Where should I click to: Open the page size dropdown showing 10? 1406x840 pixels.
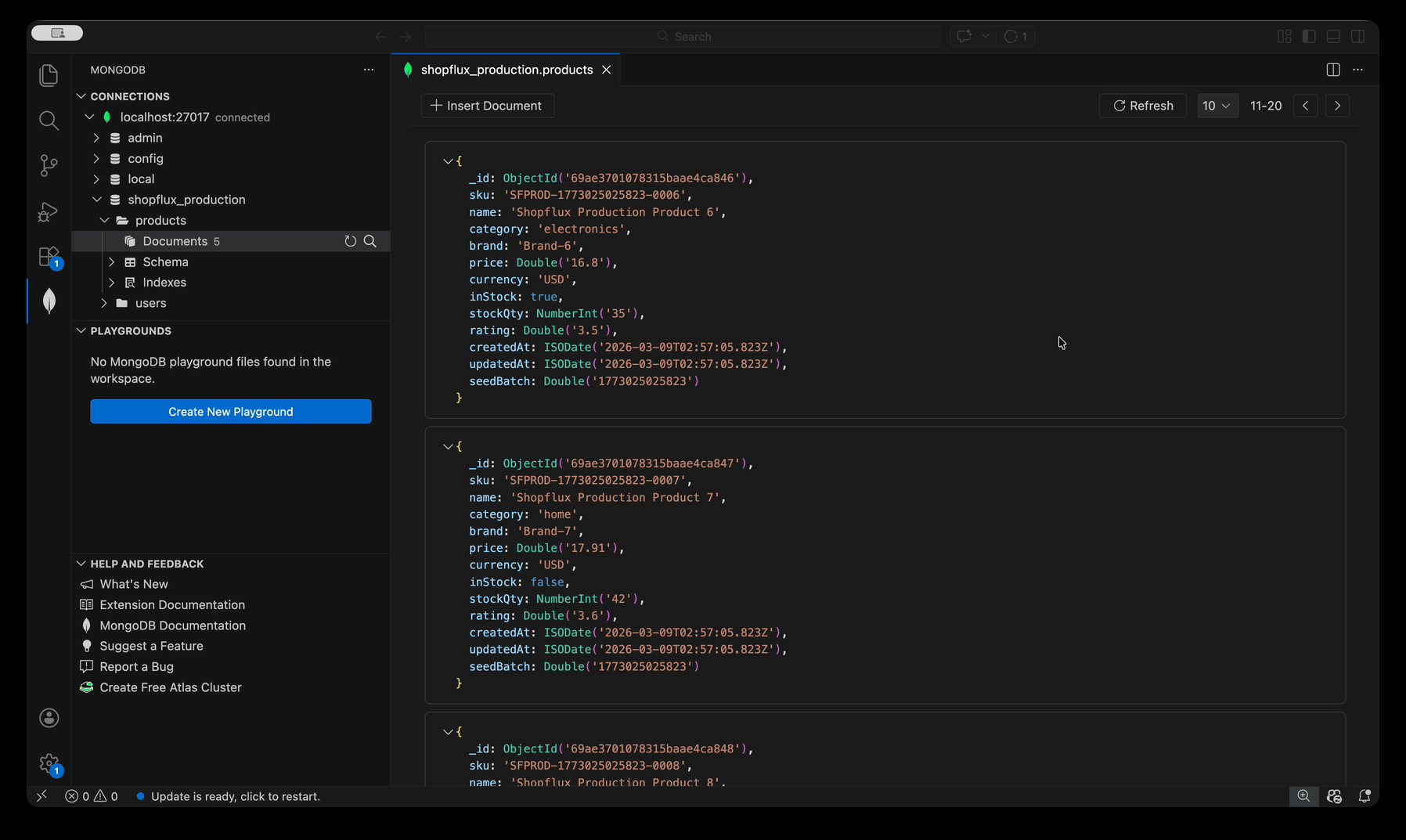click(x=1217, y=106)
